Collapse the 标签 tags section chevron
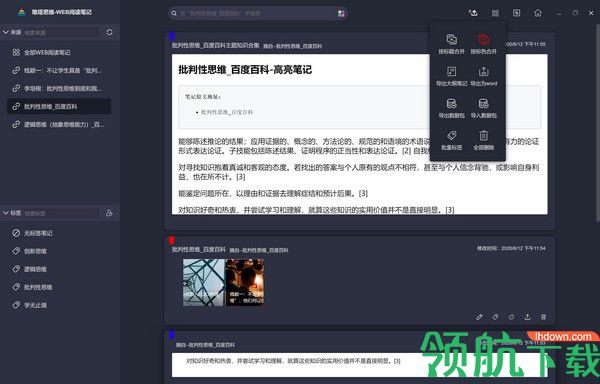The width and height of the screenshot is (600, 384). point(5,213)
